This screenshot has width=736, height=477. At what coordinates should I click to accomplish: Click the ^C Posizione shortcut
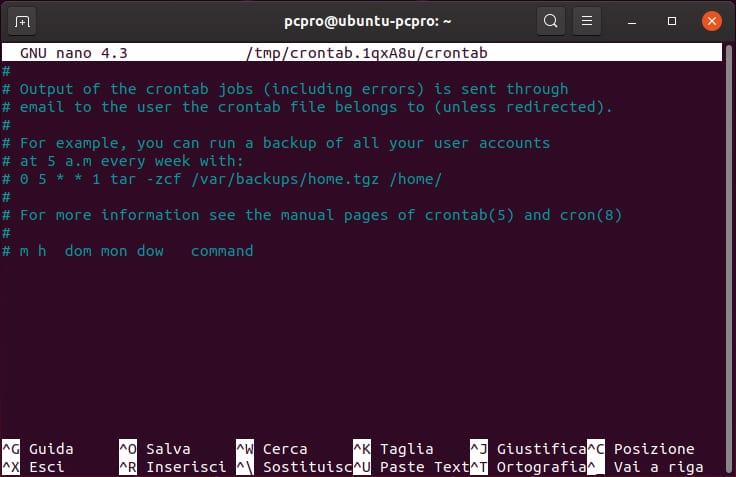tap(641, 449)
